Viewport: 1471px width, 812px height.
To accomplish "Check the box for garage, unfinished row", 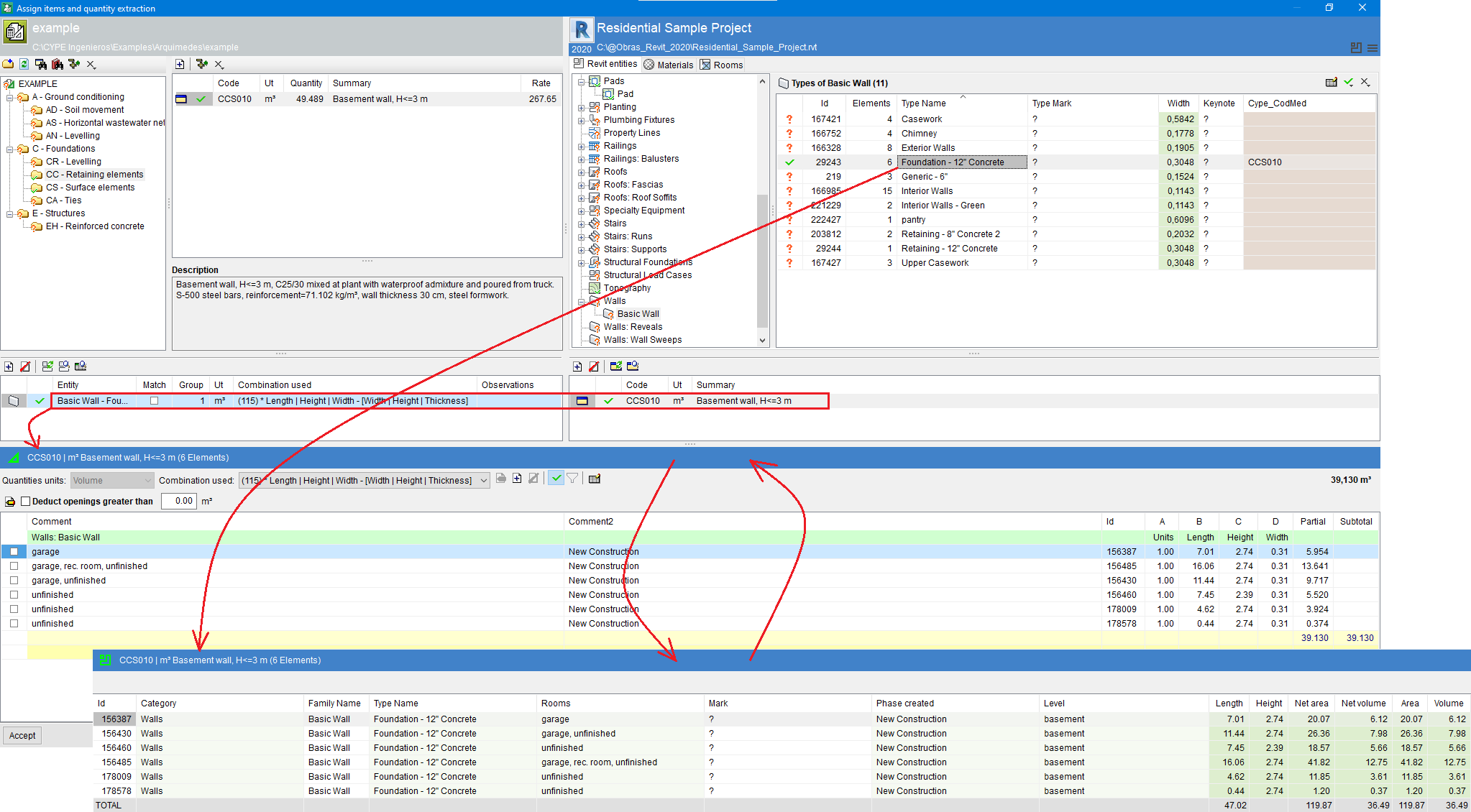I will point(14,581).
